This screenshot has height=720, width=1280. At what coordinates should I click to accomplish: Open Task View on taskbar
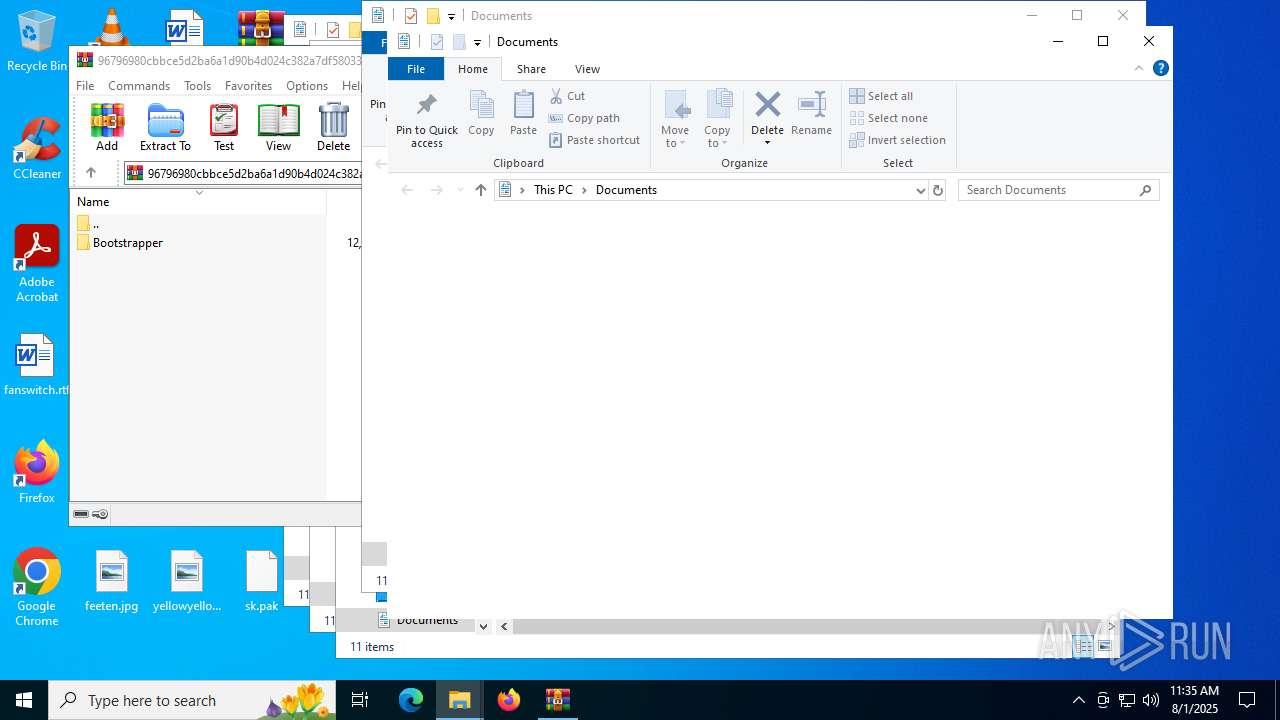360,700
